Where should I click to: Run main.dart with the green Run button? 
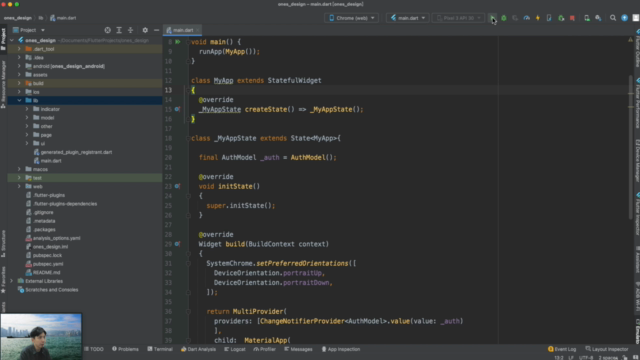click(493, 18)
